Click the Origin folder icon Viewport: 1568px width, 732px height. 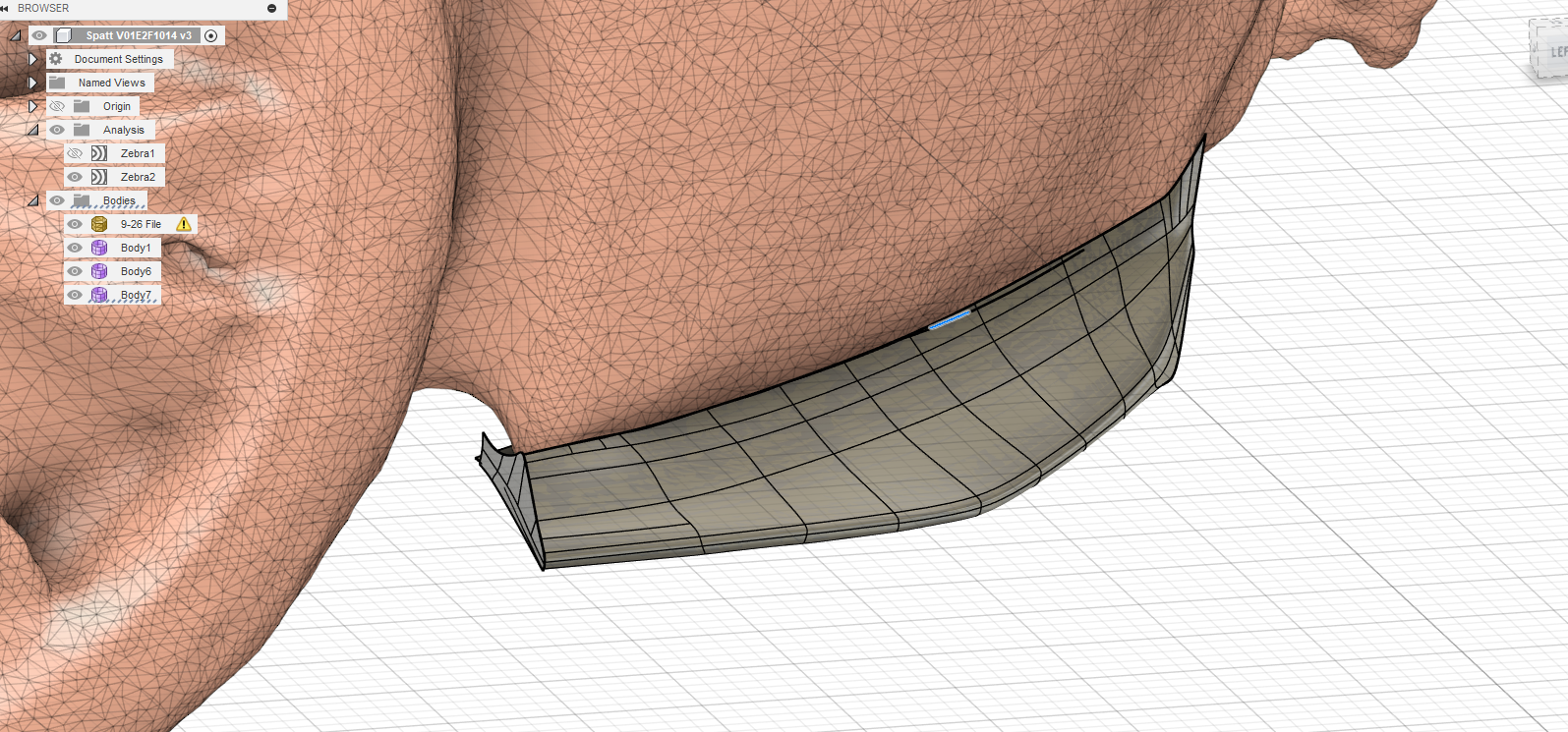tap(82, 106)
